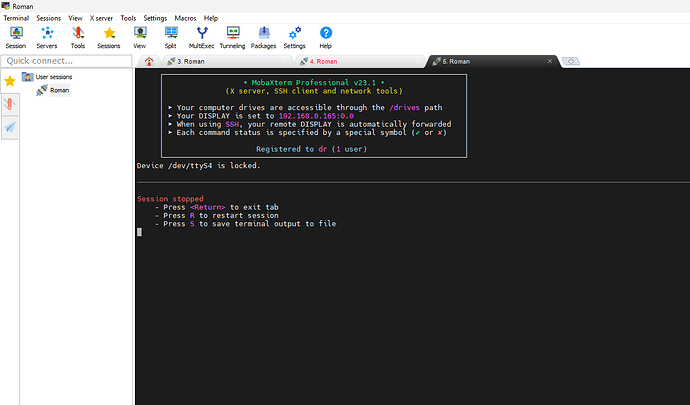
Task: Open the View toolbar icon
Action: coord(140,37)
